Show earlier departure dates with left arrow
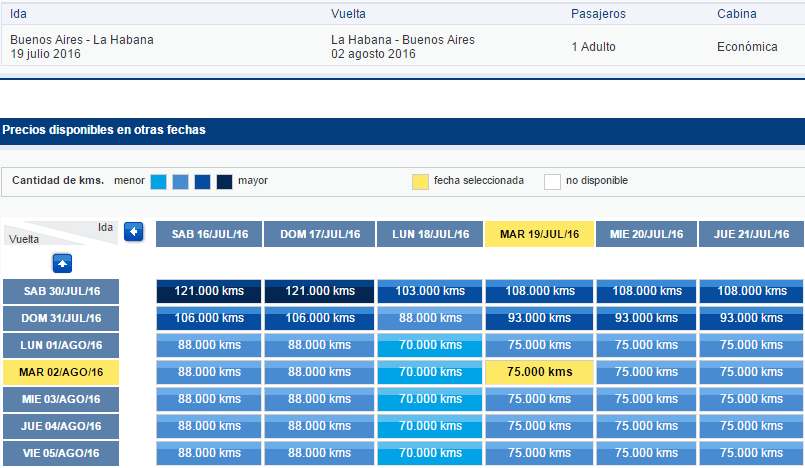Image resolution: width=805 pixels, height=468 pixels. click(x=133, y=232)
